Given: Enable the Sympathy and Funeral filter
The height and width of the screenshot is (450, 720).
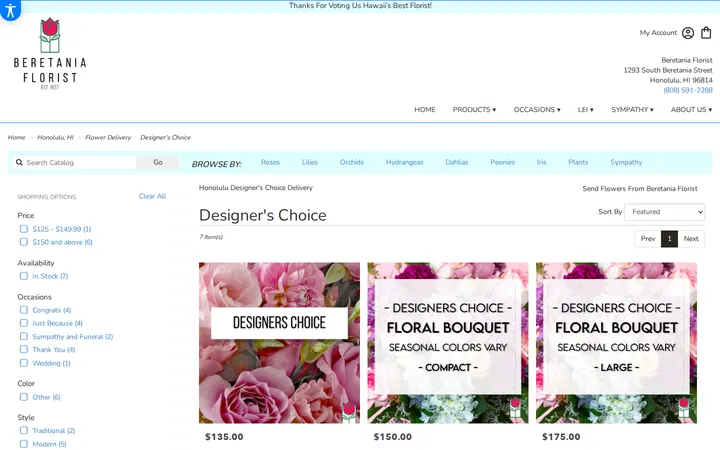Looking at the screenshot, I should point(24,337).
